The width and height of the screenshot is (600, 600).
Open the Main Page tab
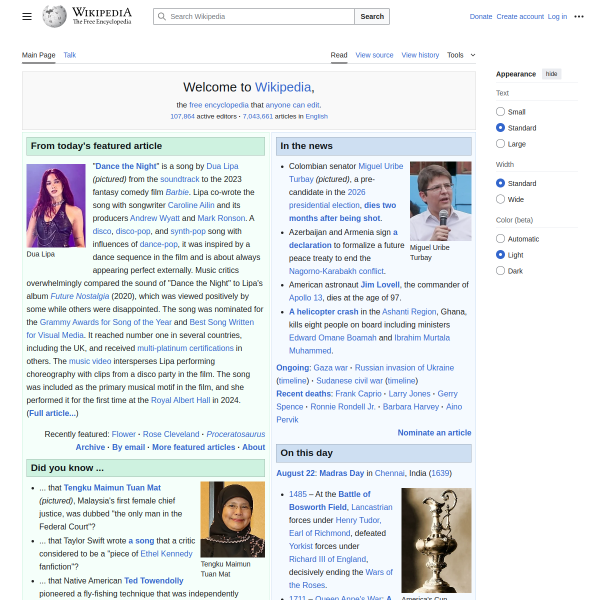[x=38, y=55]
